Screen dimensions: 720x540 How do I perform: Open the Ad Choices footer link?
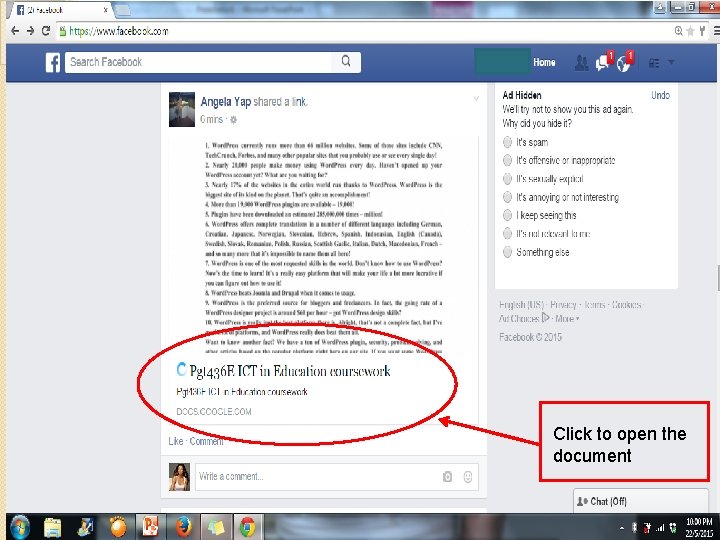(x=523, y=318)
